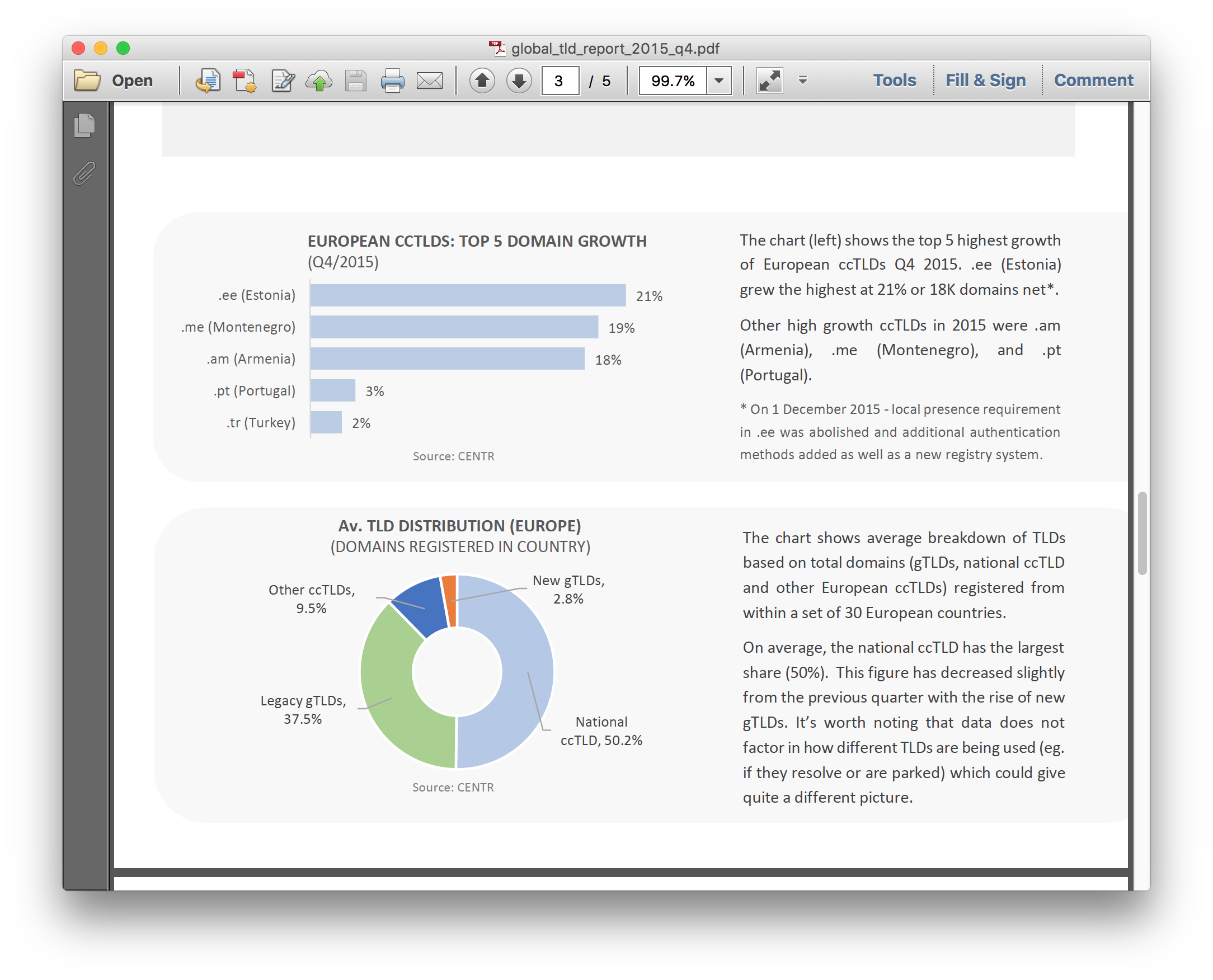1213x980 pixels.
Task: Open the Tools pane
Action: point(895,81)
